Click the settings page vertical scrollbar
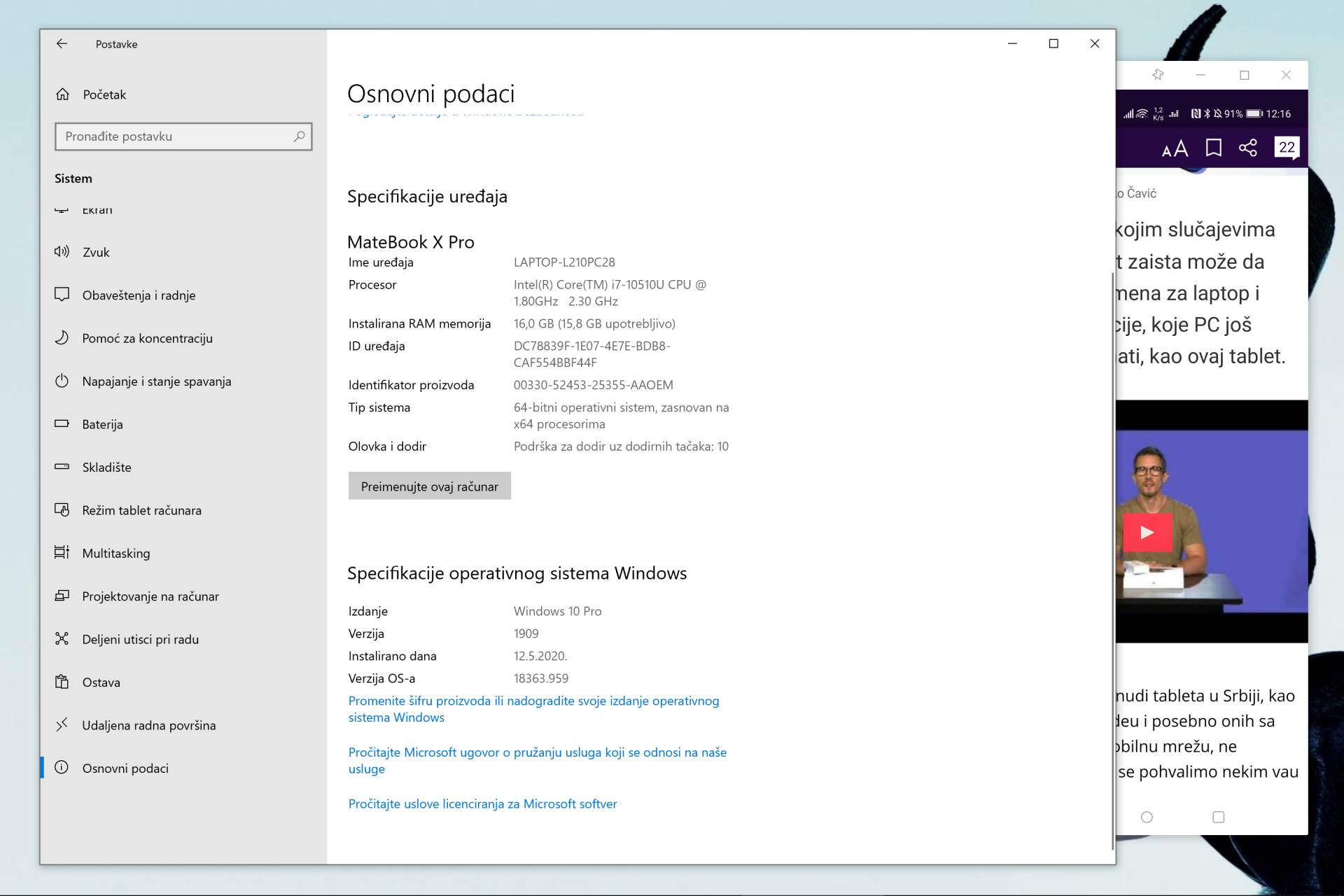This screenshot has height=896, width=1344. pyautogui.click(x=1112, y=560)
